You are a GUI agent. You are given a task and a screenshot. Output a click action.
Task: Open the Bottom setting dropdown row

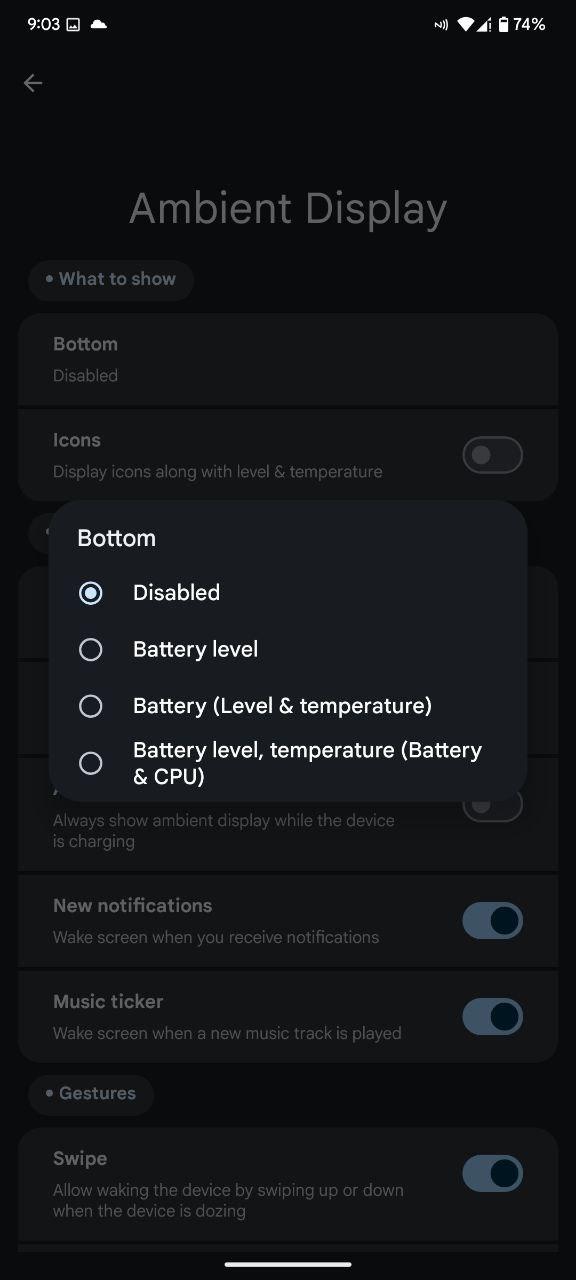click(288, 359)
